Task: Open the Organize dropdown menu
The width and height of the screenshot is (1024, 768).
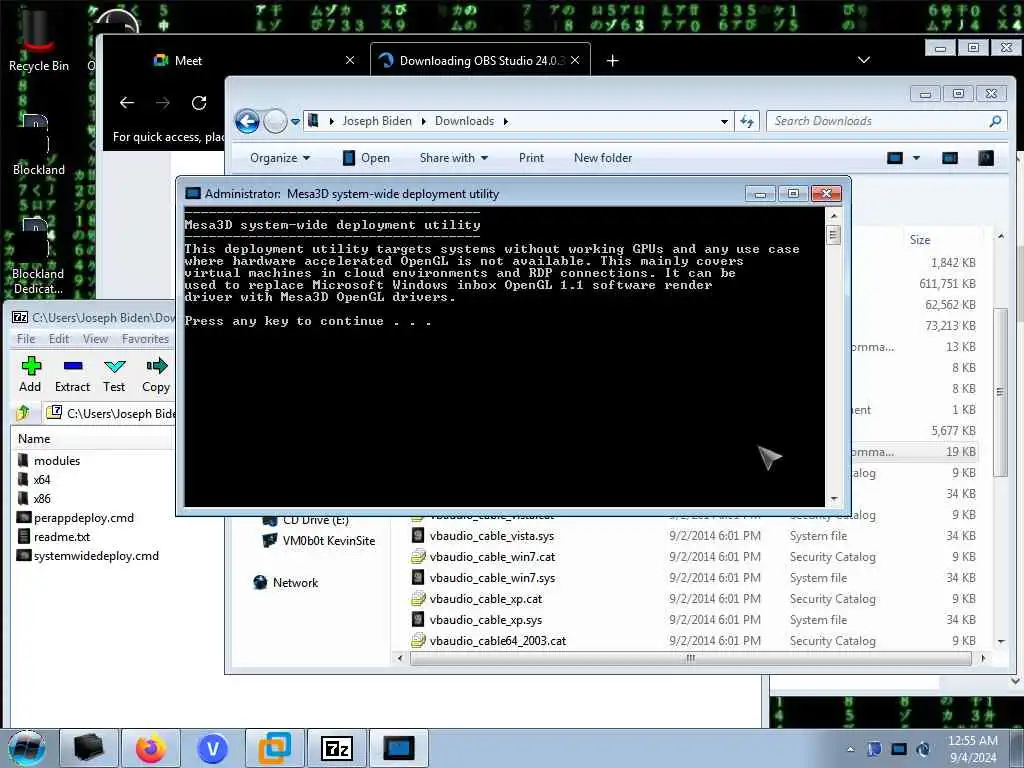Action: point(280,158)
